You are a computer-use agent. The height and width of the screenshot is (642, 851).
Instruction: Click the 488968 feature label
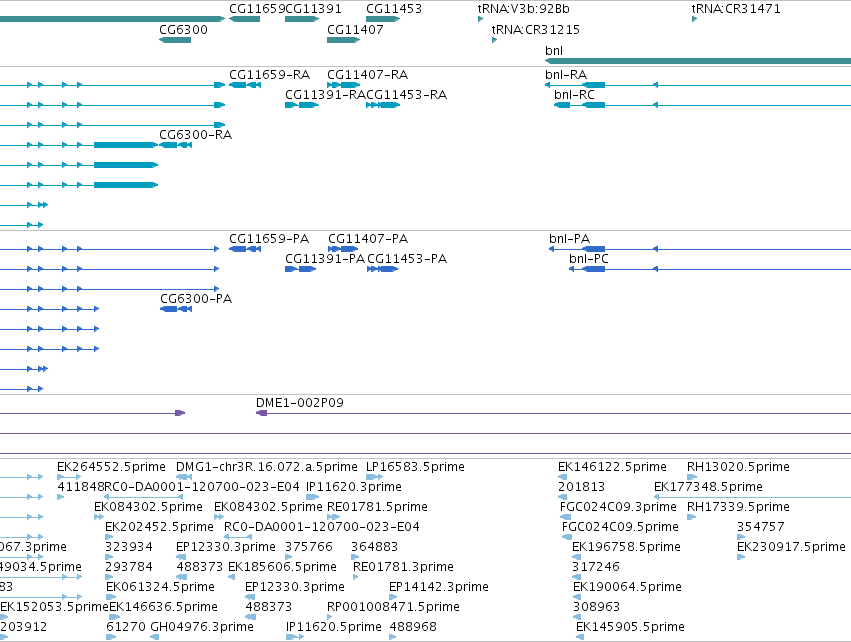[413, 627]
